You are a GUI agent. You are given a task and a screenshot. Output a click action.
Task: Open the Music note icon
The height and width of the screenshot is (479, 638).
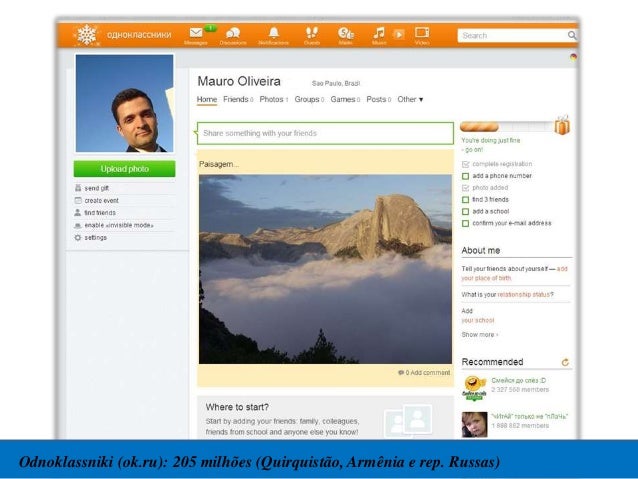coord(379,33)
